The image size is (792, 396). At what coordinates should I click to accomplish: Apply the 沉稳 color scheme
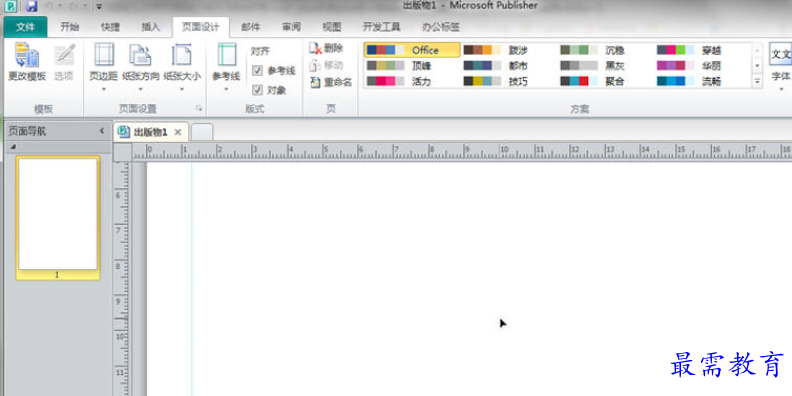point(606,50)
